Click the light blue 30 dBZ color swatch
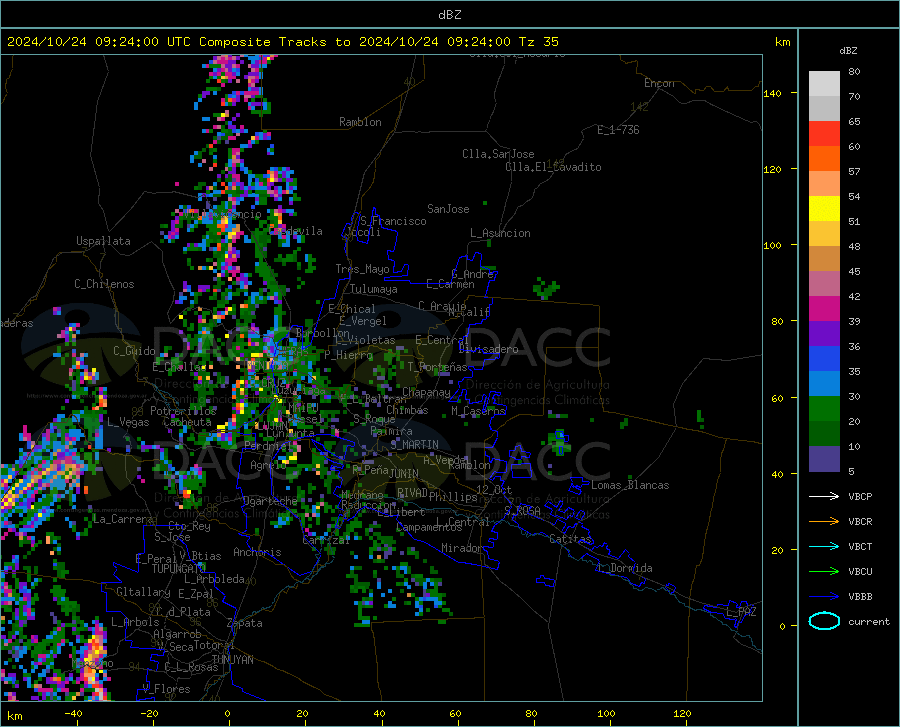Image resolution: width=900 pixels, height=727 pixels. tap(824, 384)
